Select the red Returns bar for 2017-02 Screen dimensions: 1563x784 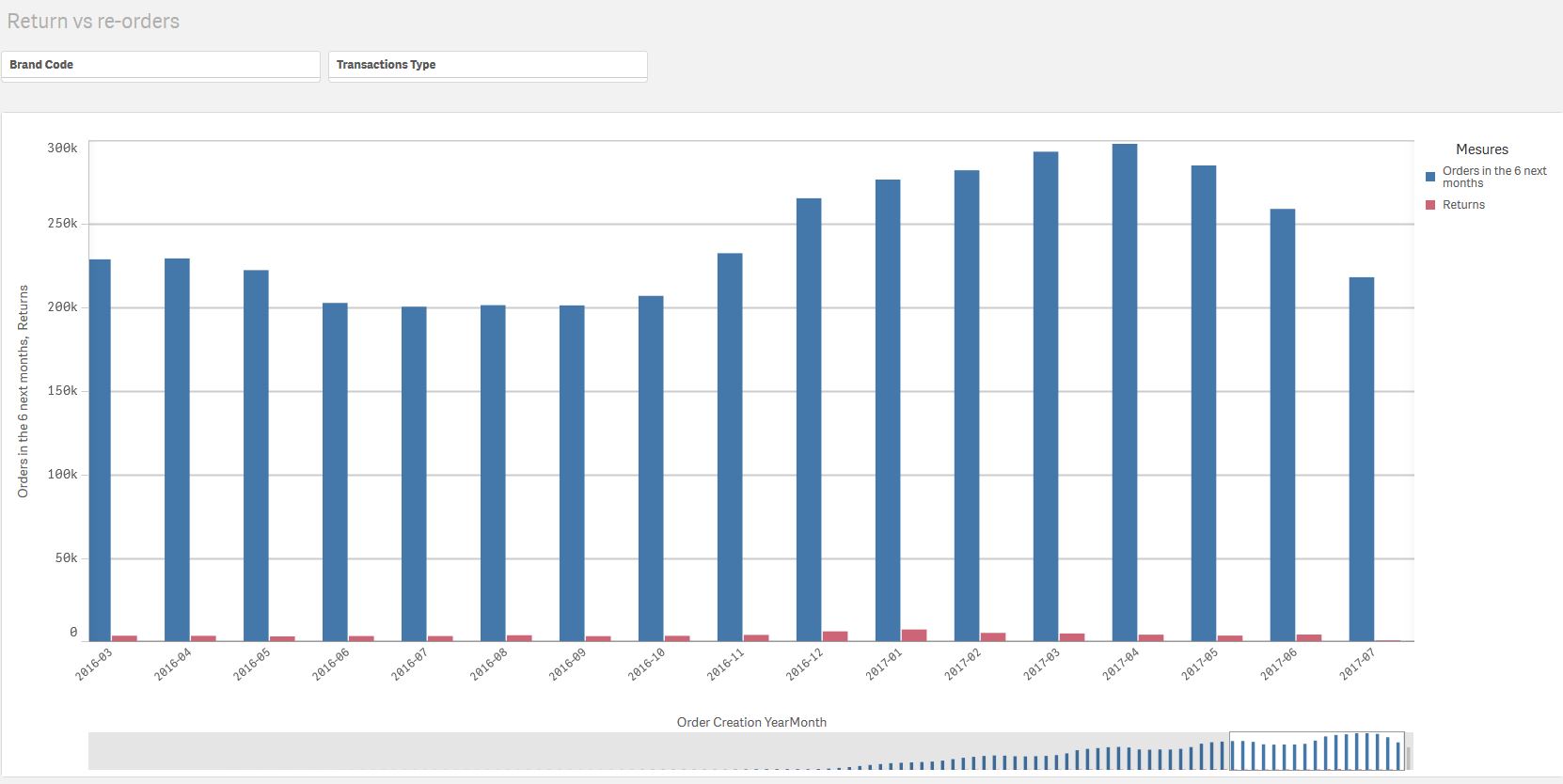(993, 636)
